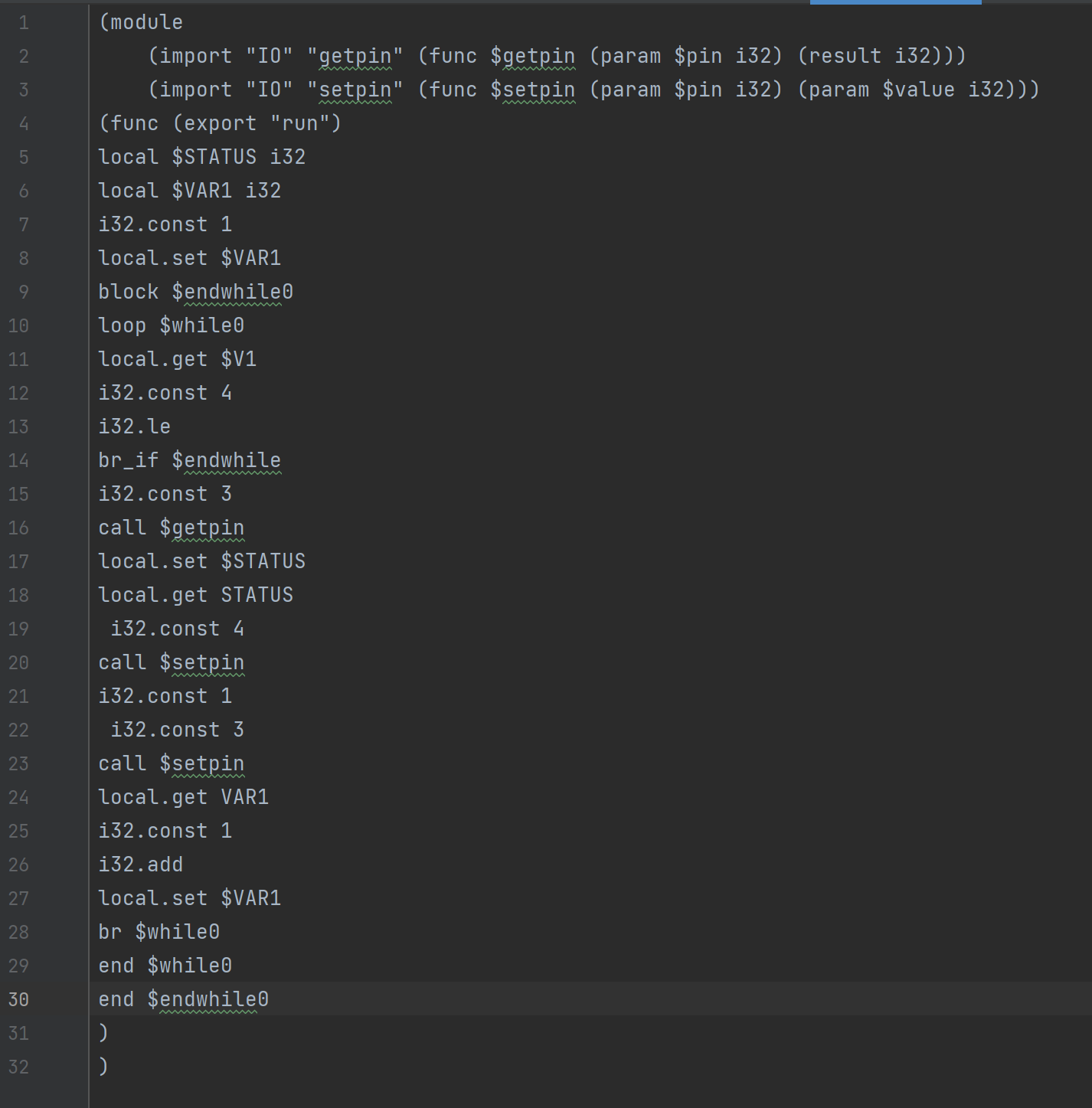1092x1108 pixels.
Task: Click "br_if $endwhile" line
Action: tap(190, 461)
